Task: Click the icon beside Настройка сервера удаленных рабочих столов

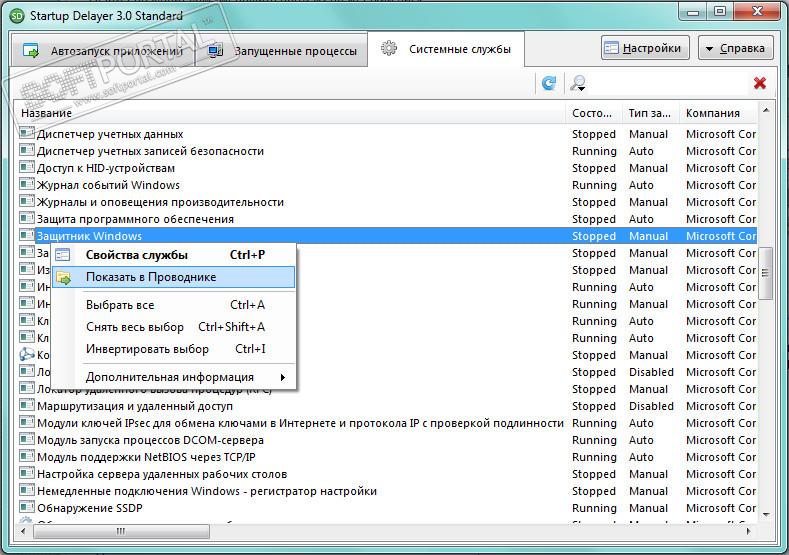Action: [x=27, y=473]
